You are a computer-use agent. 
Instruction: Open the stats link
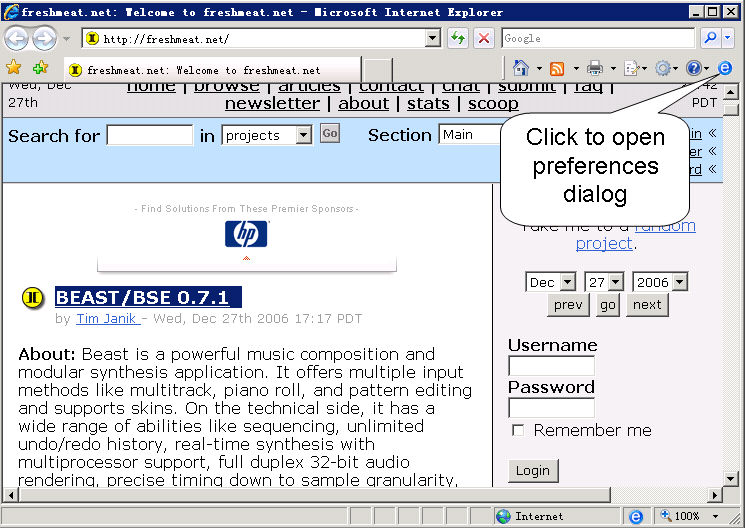point(428,104)
